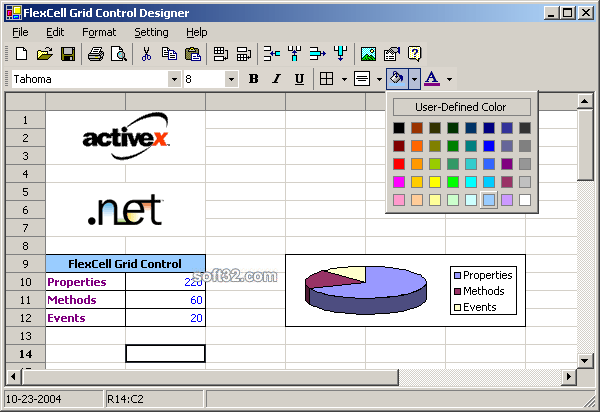Screen dimensions: 600x412
Task: Click the fill color paint bucket
Action: 397,79
